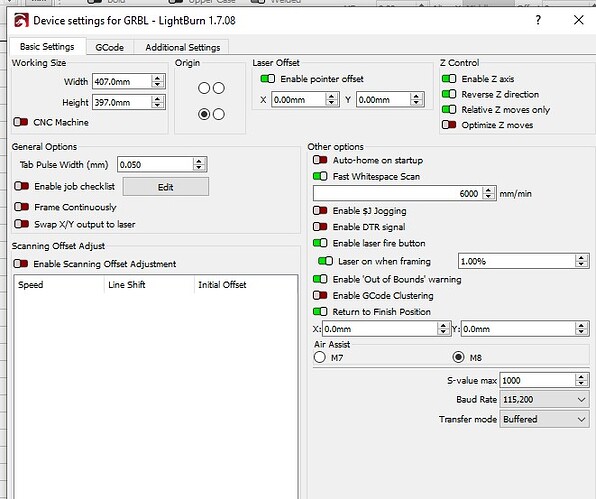Adjust the Laser Offset Y spinner

(417, 100)
